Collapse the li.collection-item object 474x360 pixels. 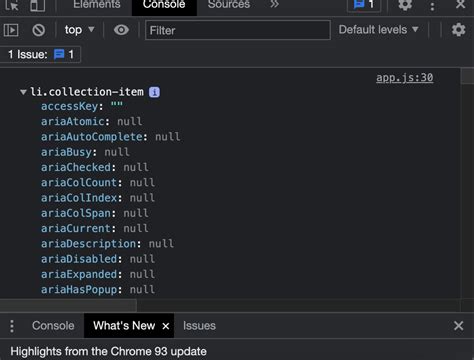pyautogui.click(x=23, y=92)
